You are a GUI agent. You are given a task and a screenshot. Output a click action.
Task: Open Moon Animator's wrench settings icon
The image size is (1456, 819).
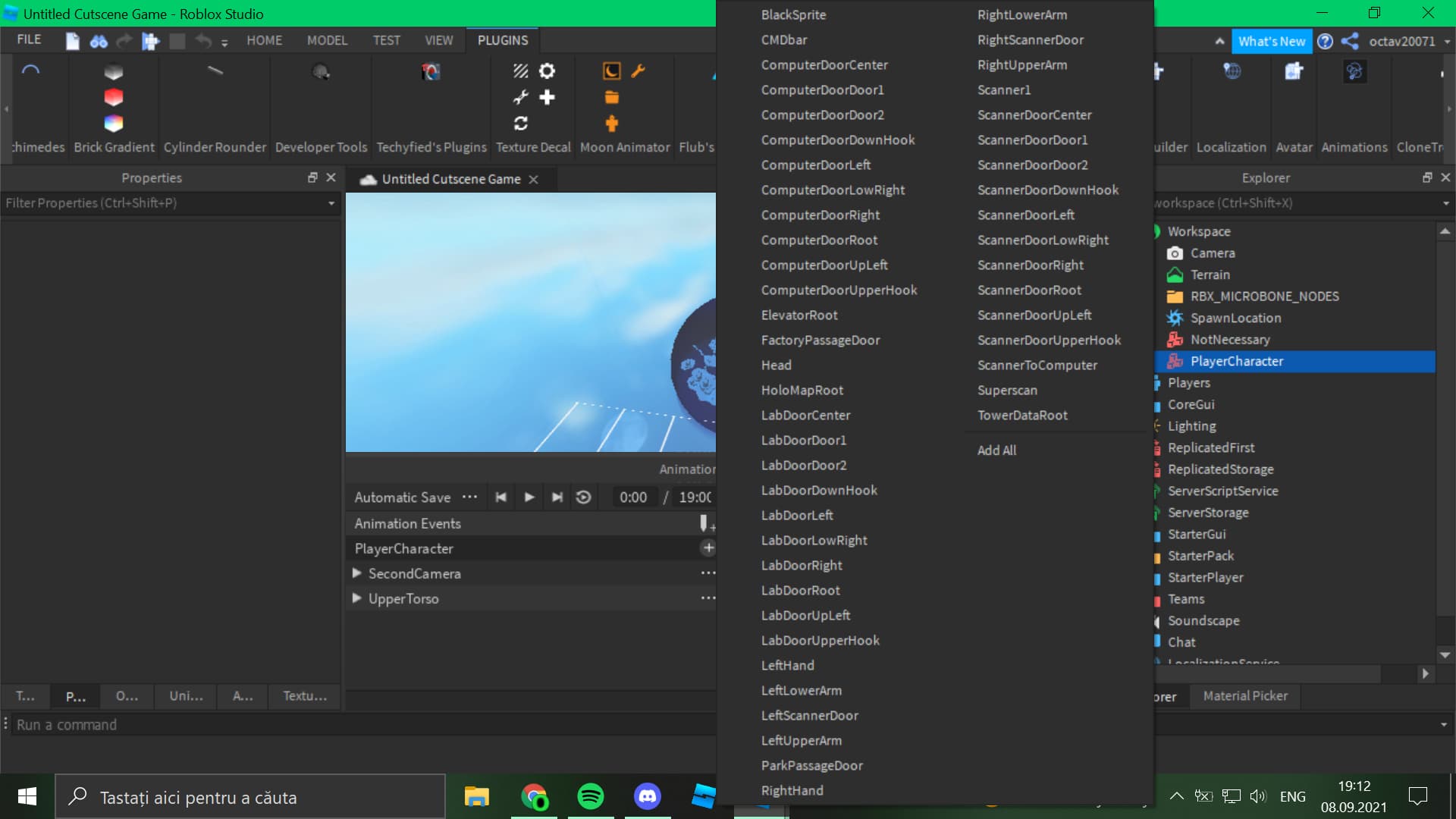tap(639, 71)
